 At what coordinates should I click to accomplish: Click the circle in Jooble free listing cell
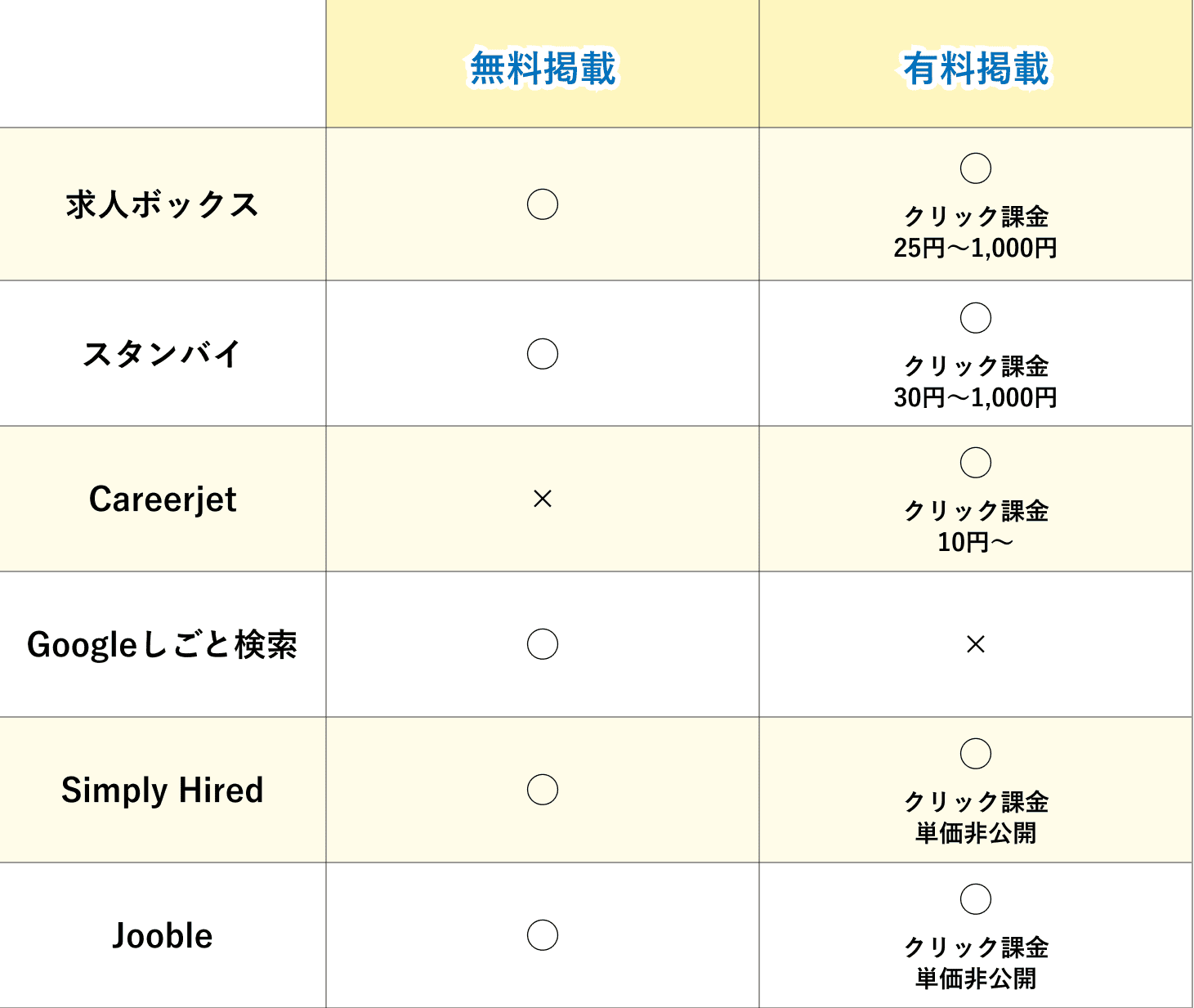click(543, 935)
